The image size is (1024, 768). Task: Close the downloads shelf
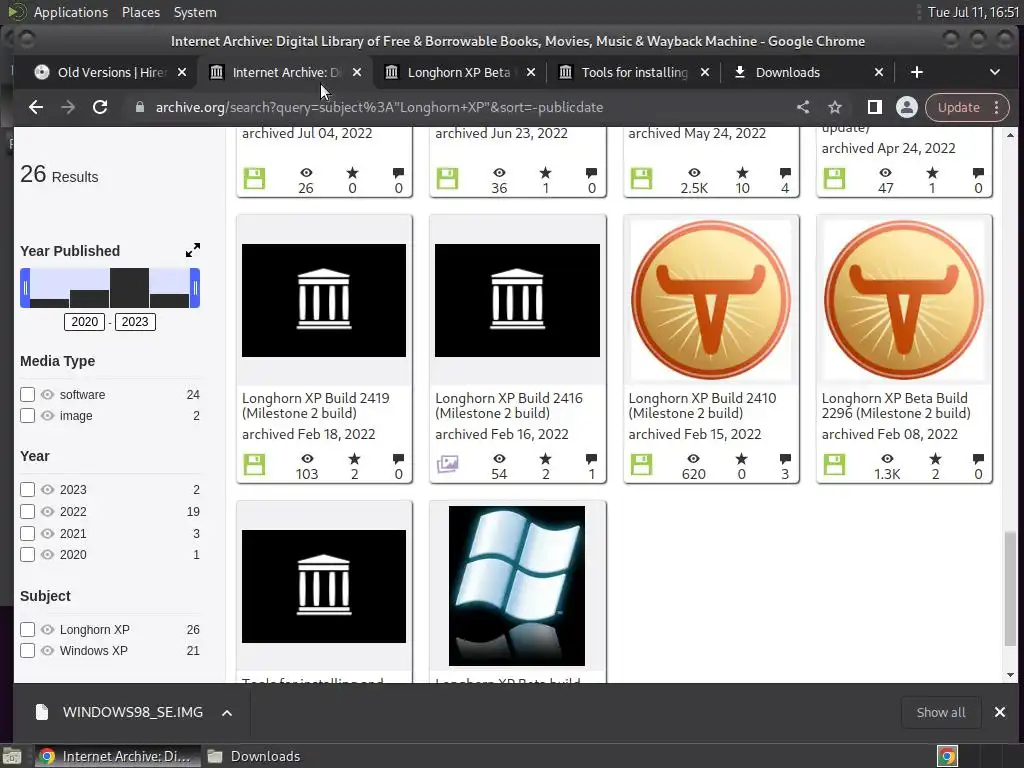coord(1000,712)
